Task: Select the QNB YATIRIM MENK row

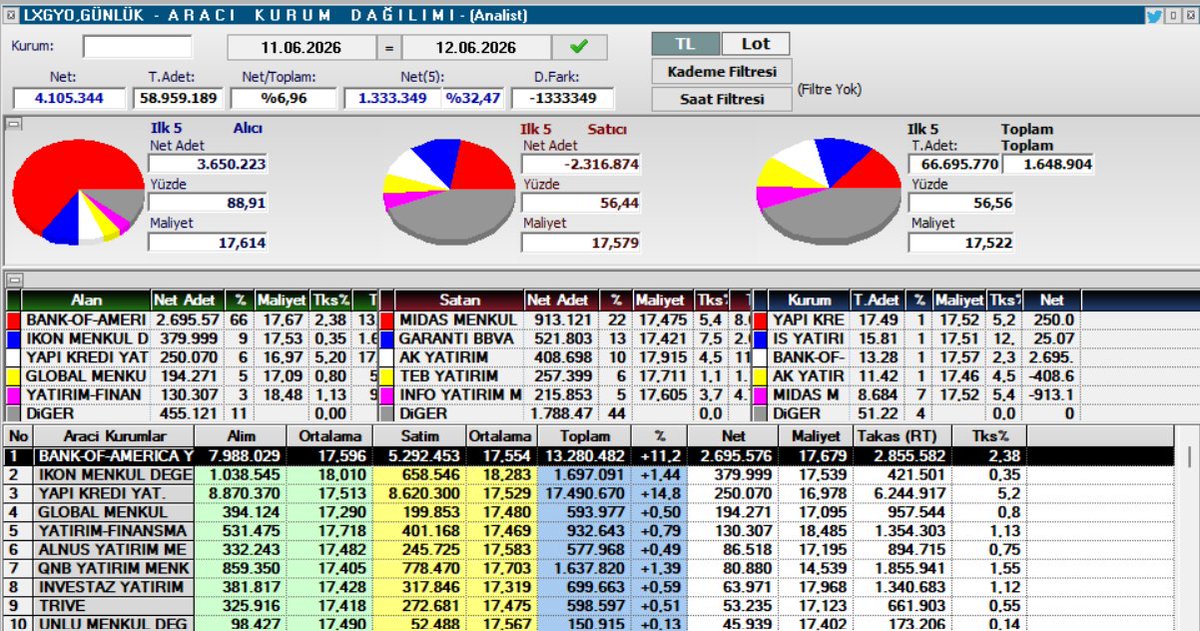Action: pos(590,568)
